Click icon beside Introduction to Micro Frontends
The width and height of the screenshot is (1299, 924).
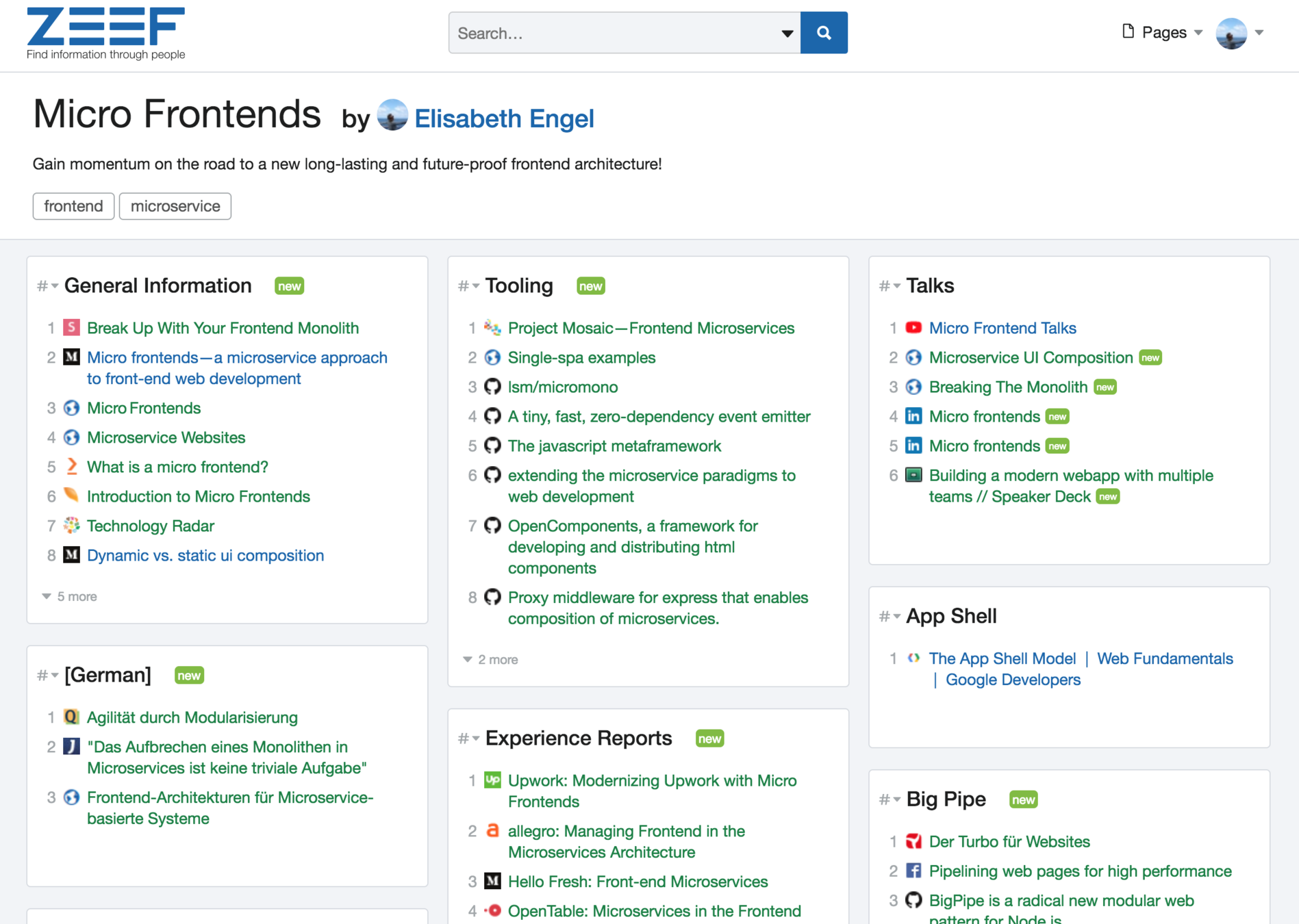click(71, 494)
